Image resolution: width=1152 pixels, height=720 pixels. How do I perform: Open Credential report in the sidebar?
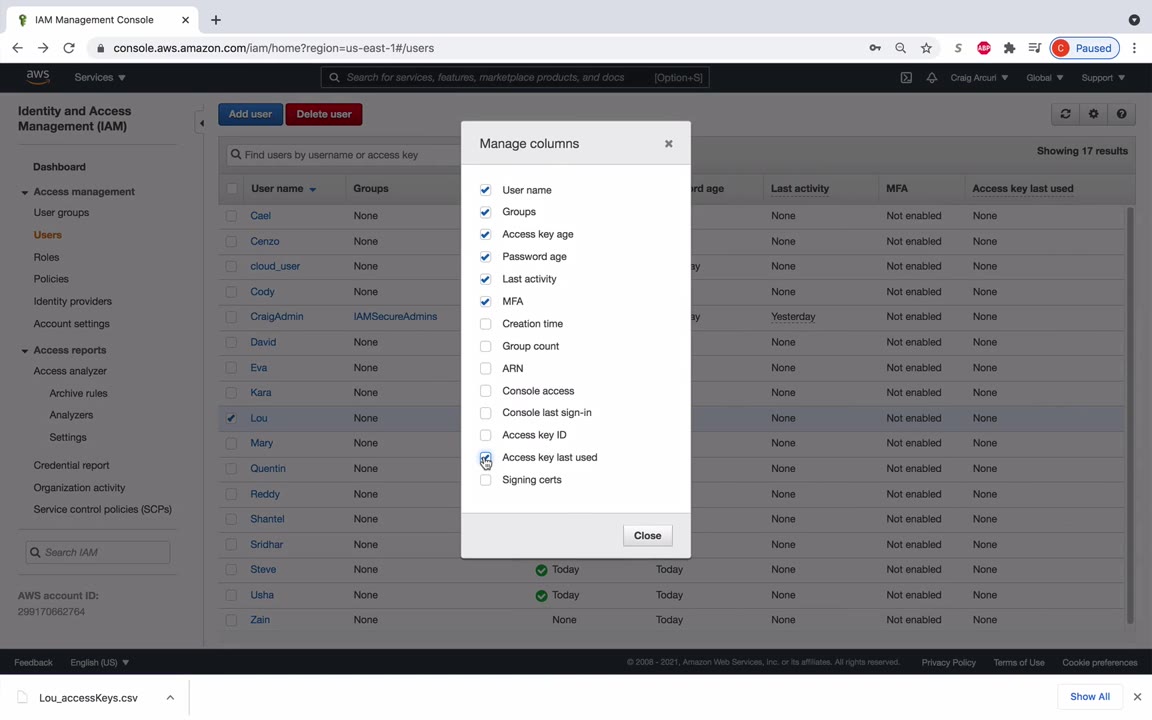71,465
